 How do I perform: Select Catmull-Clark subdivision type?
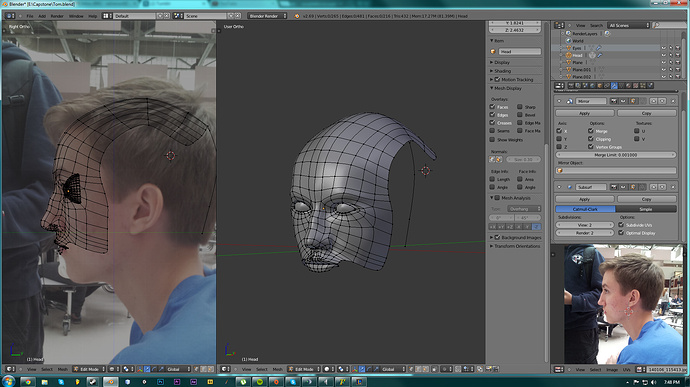[x=585, y=209]
